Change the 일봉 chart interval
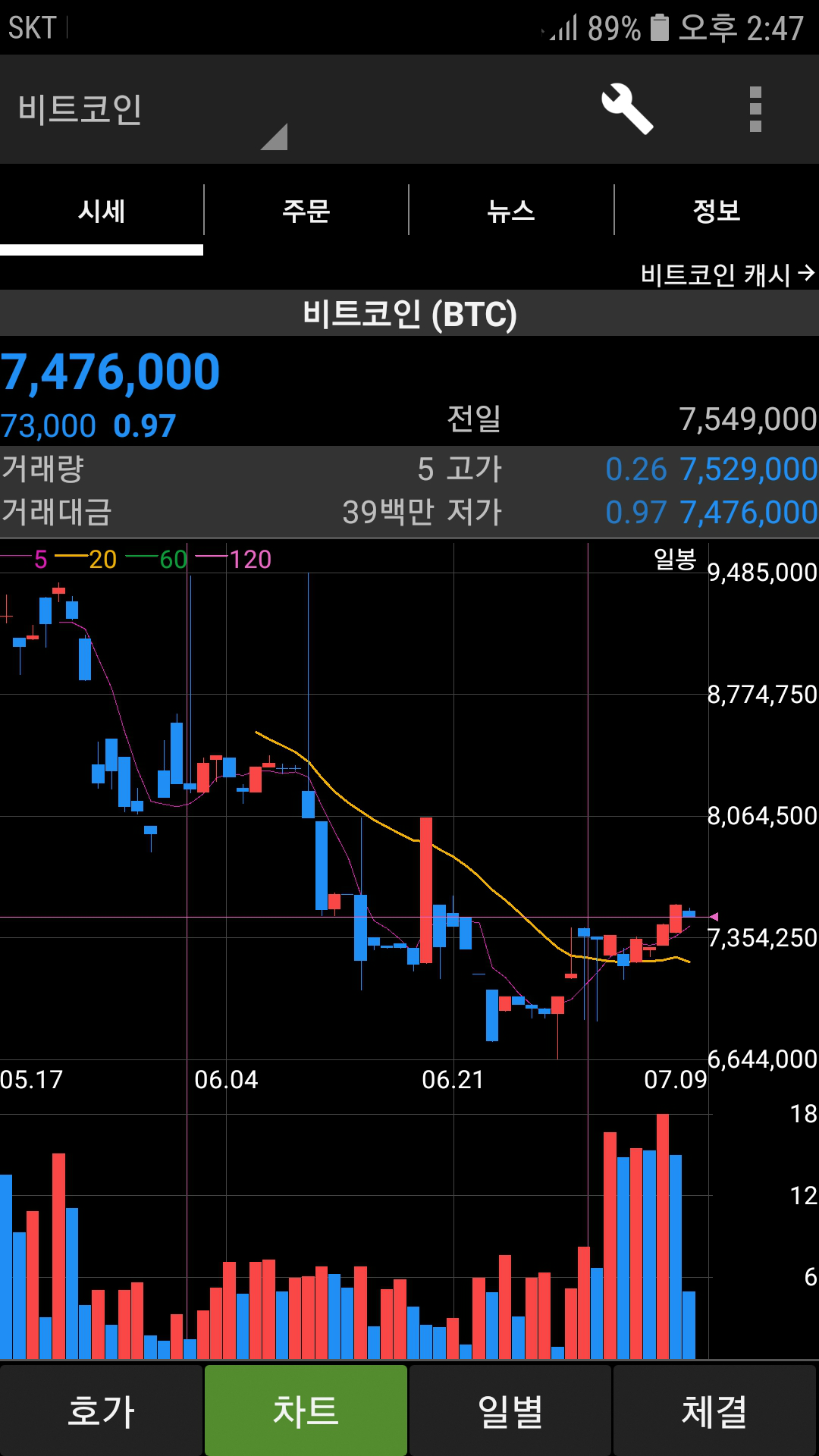Screen dimensions: 819x1456 click(x=674, y=560)
